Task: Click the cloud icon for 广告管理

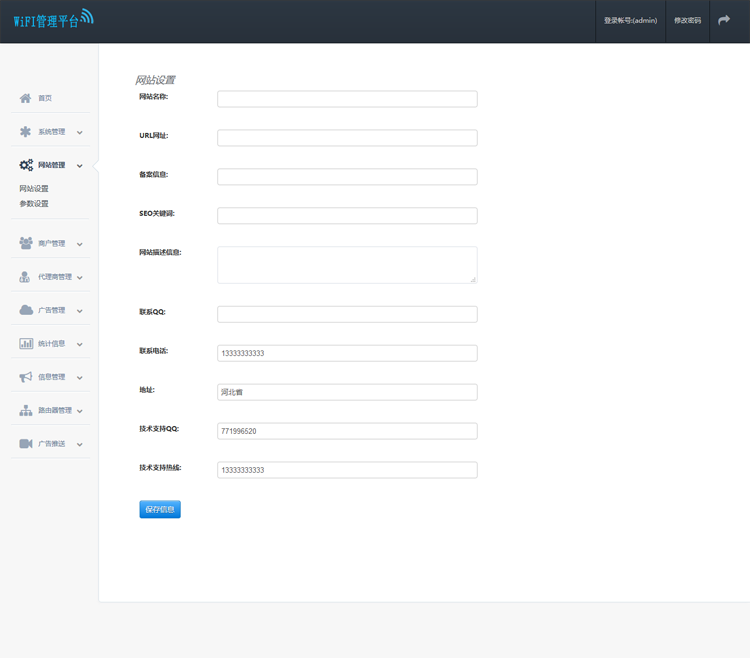Action: coord(26,310)
